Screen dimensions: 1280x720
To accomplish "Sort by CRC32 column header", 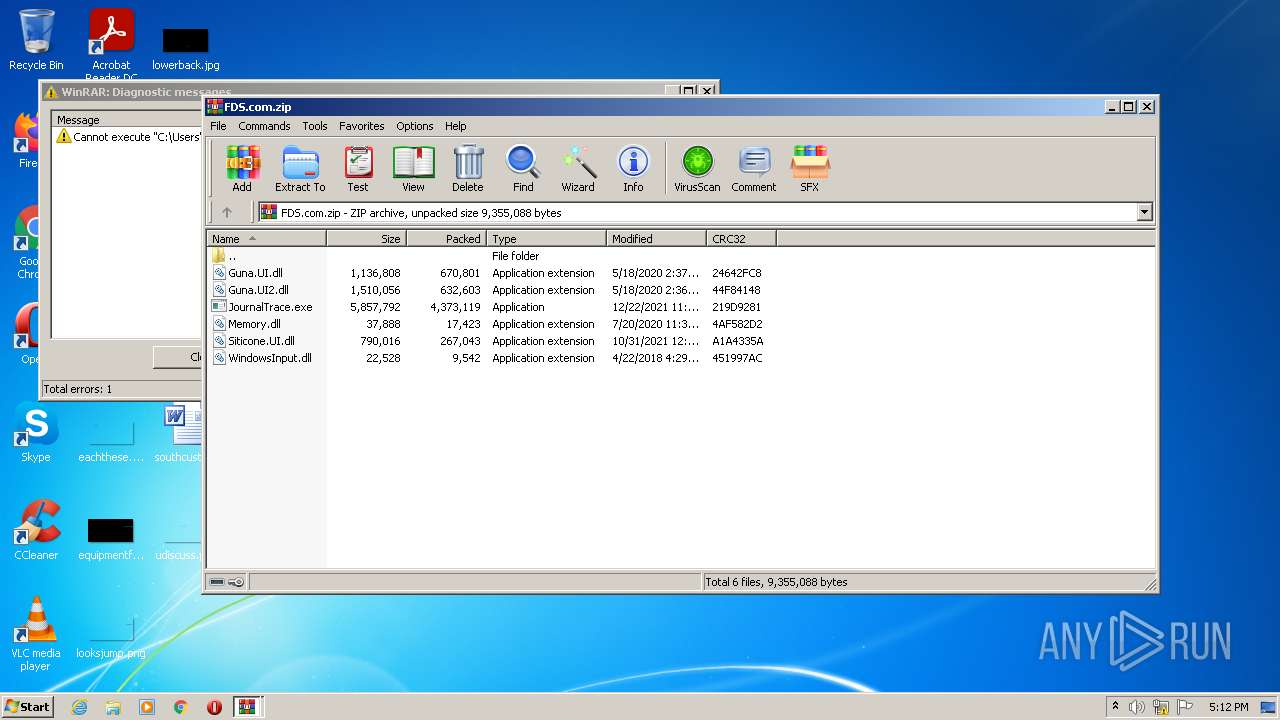I will coord(741,239).
